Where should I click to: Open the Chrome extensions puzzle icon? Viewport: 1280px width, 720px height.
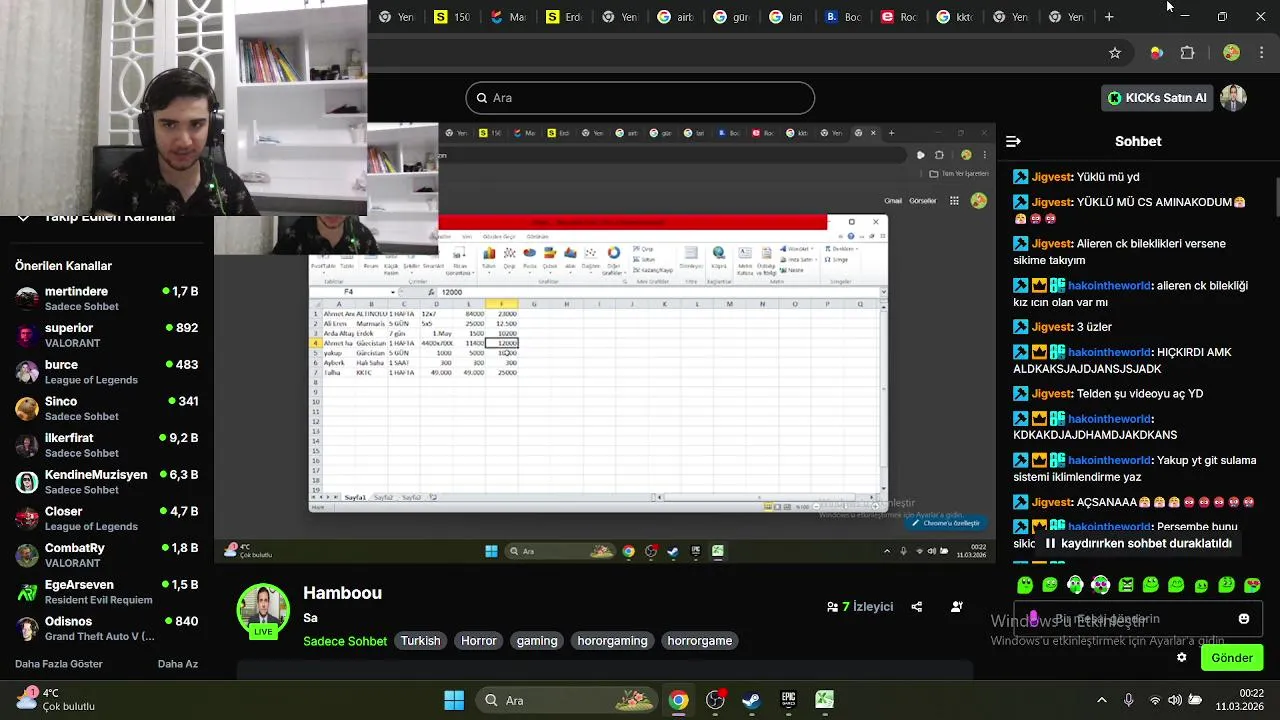point(1187,53)
